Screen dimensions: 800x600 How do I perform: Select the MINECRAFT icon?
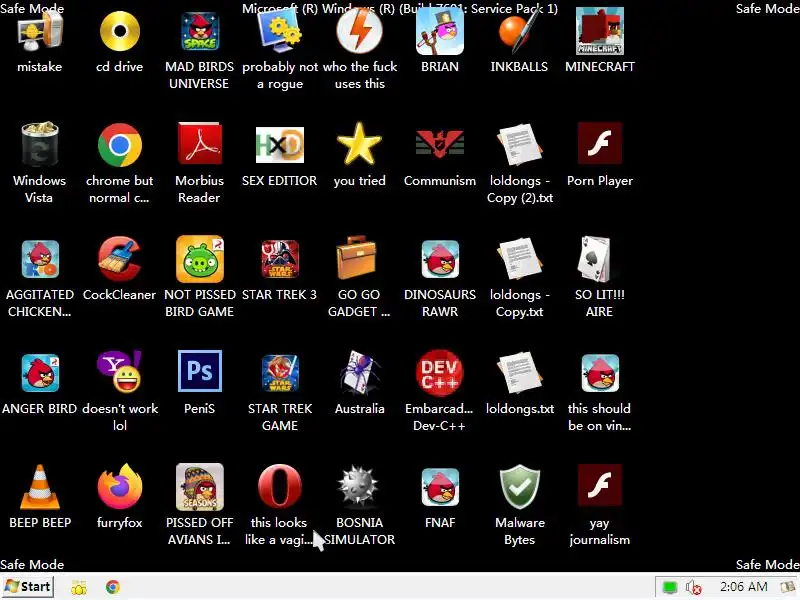tap(600, 31)
